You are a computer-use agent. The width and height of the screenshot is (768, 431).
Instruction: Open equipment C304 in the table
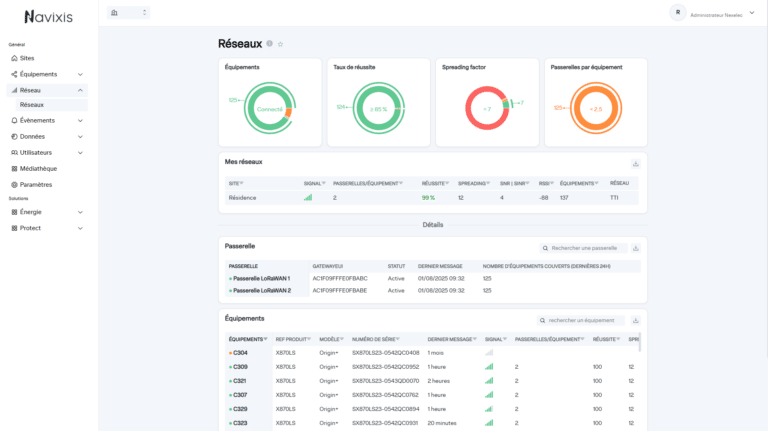[240, 353]
